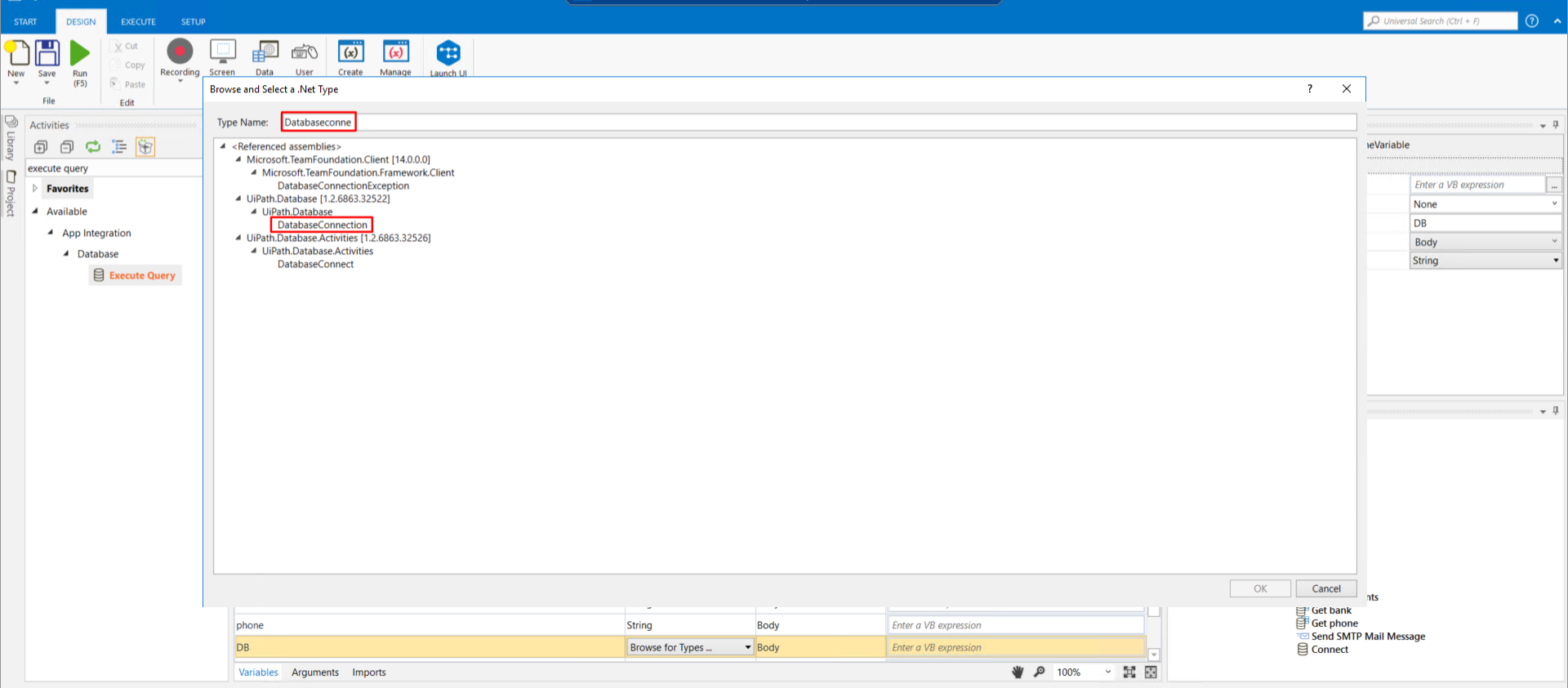Click the fit to screen icon

pyautogui.click(x=1129, y=672)
